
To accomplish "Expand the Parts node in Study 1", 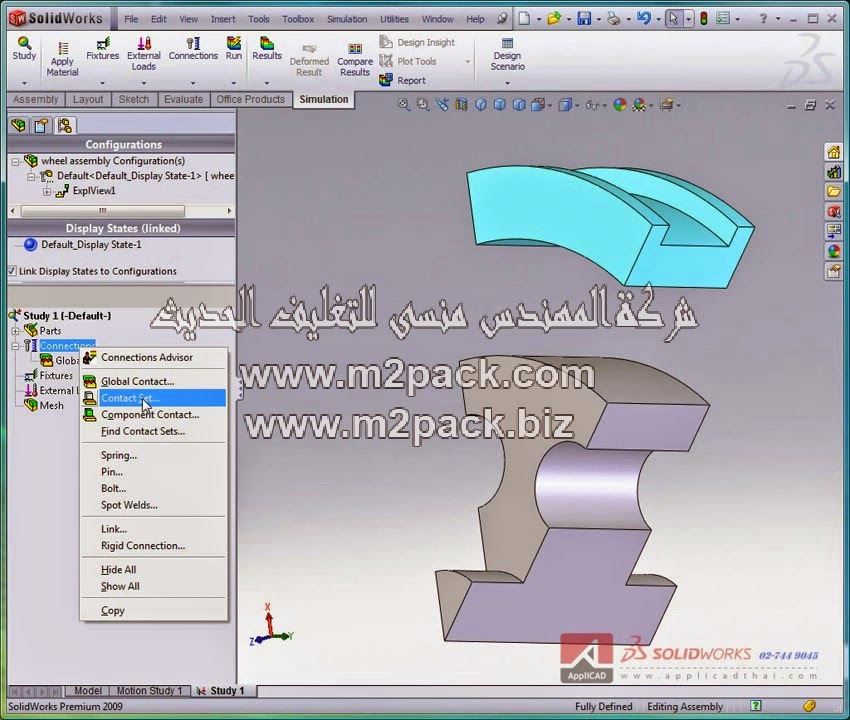I will (x=15, y=331).
